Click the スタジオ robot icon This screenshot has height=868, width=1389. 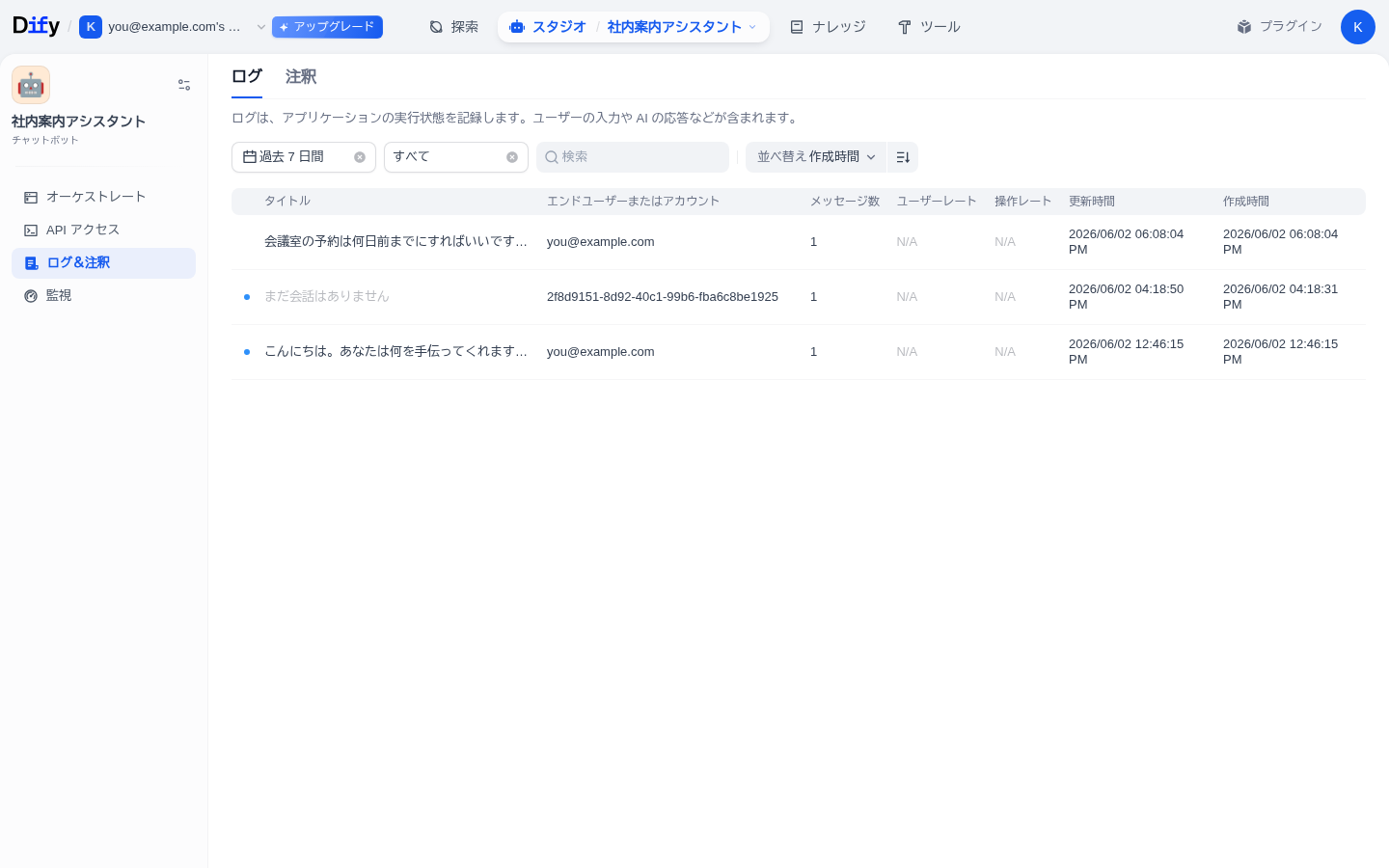517,27
